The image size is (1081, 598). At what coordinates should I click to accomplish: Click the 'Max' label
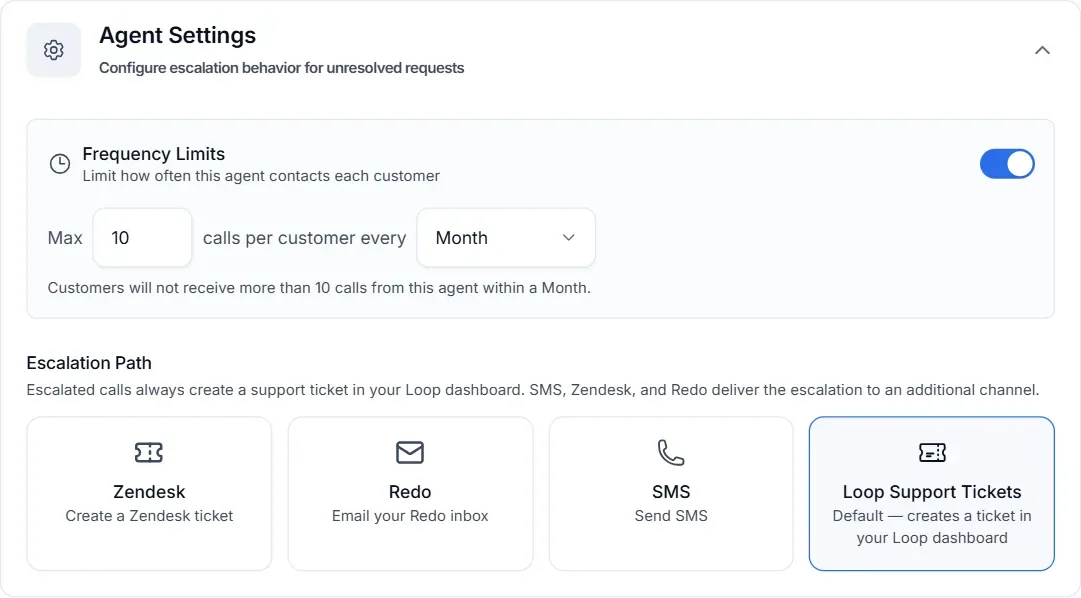pos(65,238)
